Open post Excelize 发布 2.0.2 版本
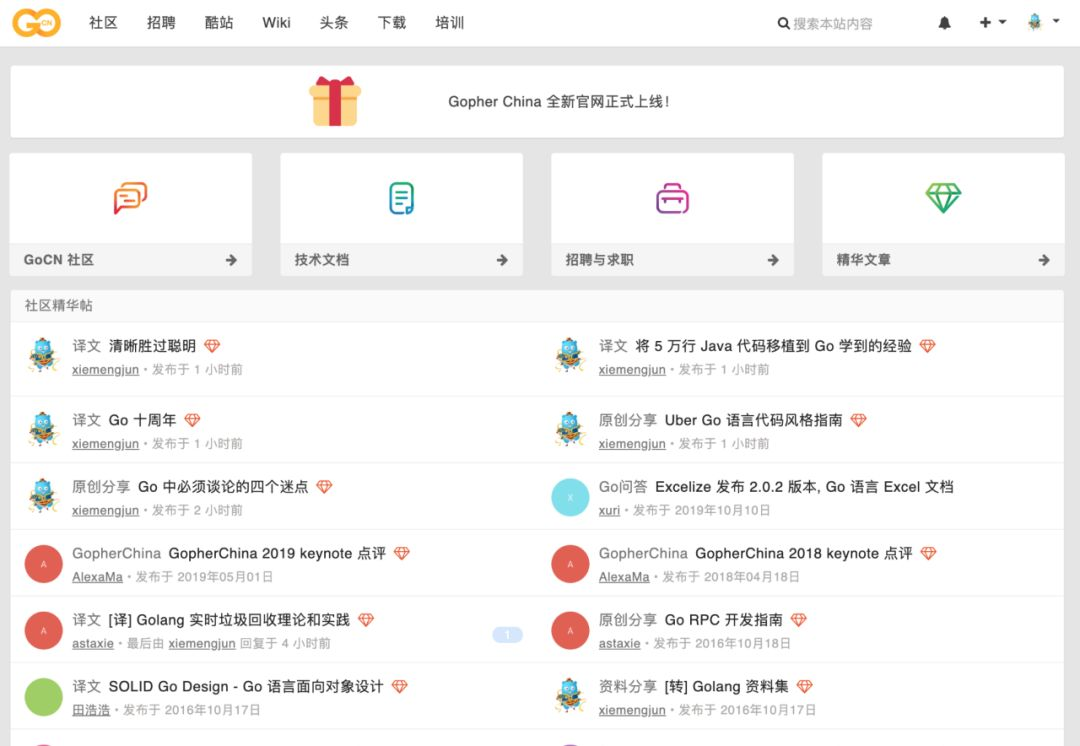 804,487
